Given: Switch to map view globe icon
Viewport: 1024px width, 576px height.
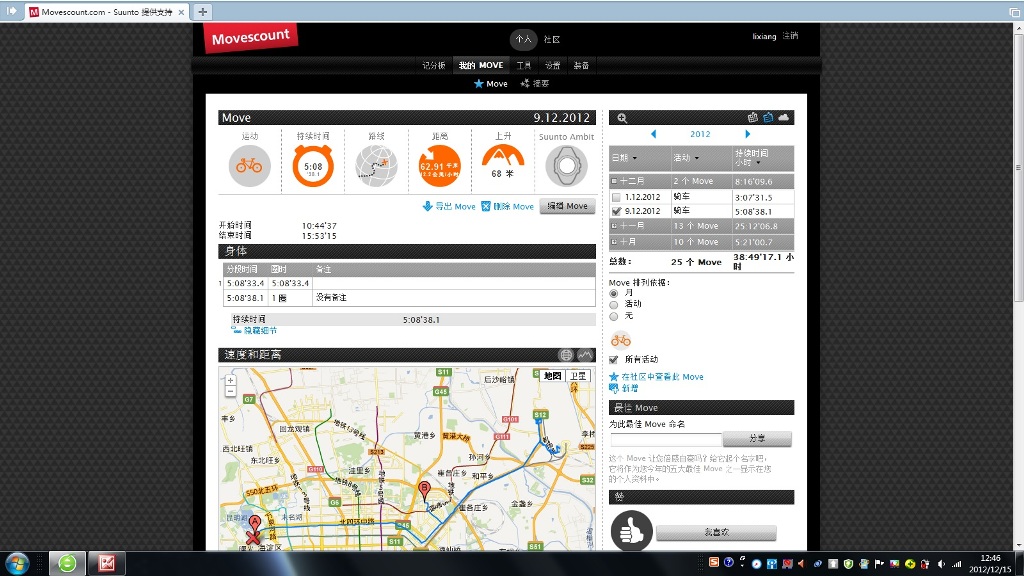Looking at the screenshot, I should [x=566, y=355].
